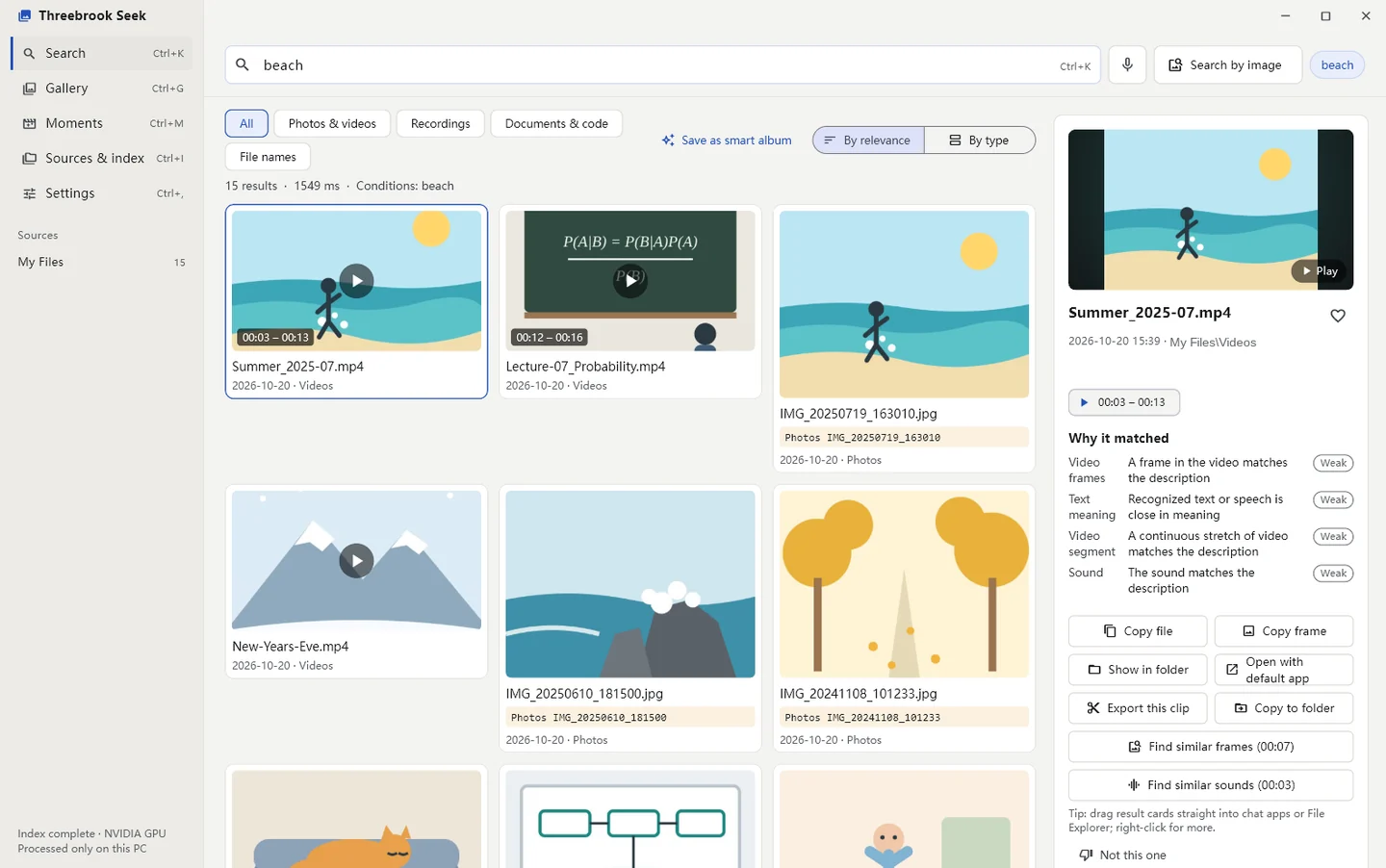Click the Copy frame button
Image resolution: width=1386 pixels, height=868 pixels.
(x=1284, y=631)
